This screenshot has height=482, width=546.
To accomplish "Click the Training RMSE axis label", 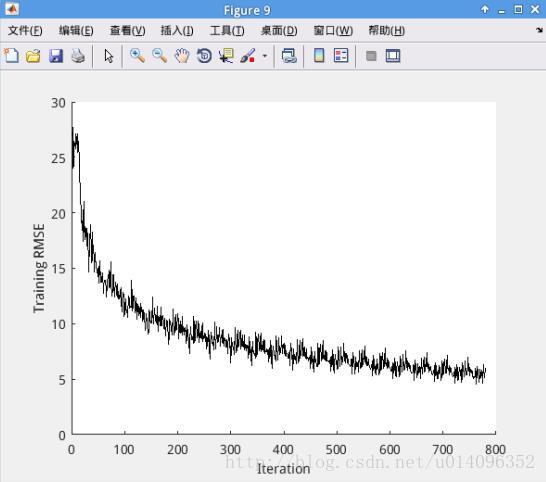I will tap(39, 269).
